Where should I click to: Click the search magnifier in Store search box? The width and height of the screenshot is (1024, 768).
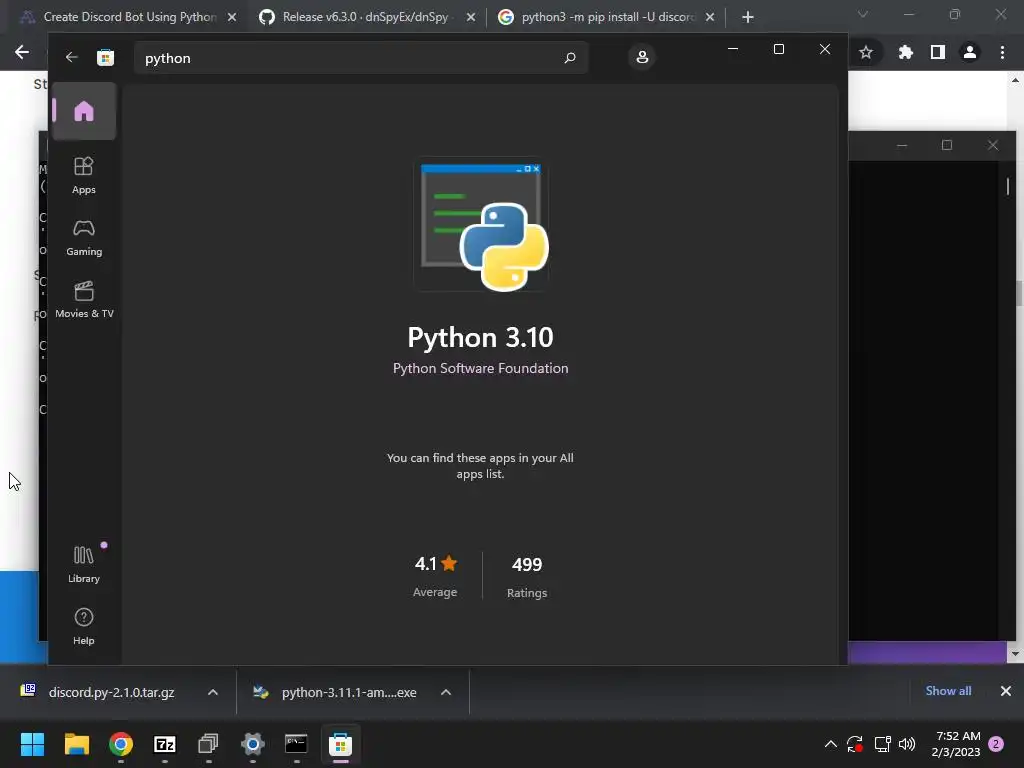click(x=569, y=57)
